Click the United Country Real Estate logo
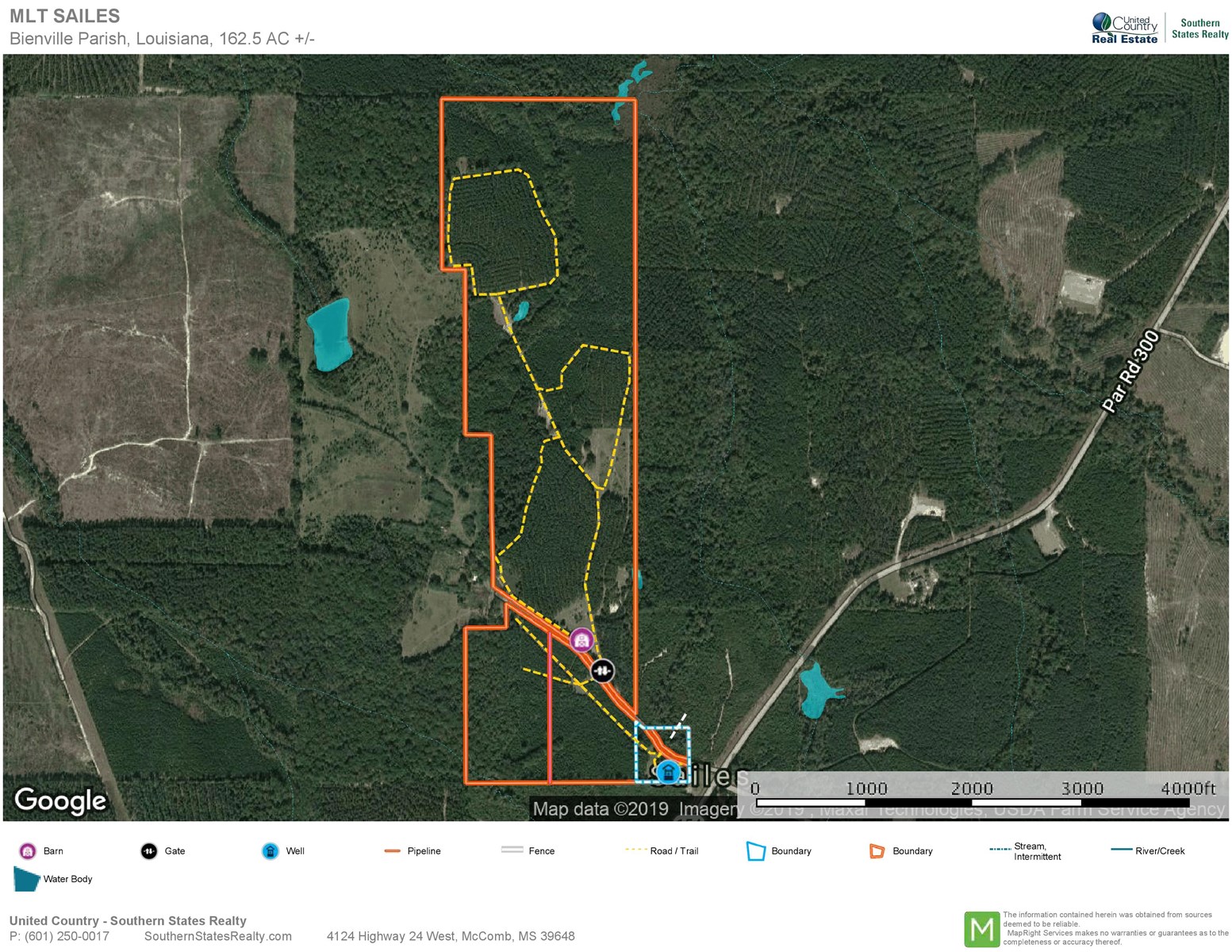This screenshot has width=1232, height=952. (1125, 28)
